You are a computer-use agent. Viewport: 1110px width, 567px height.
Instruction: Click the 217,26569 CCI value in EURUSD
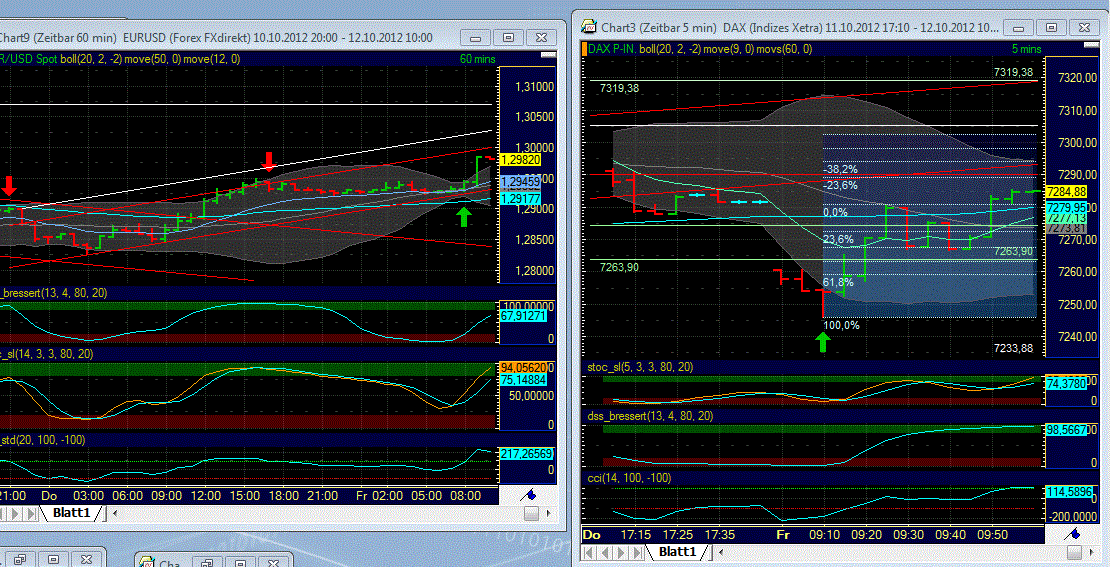coord(526,454)
